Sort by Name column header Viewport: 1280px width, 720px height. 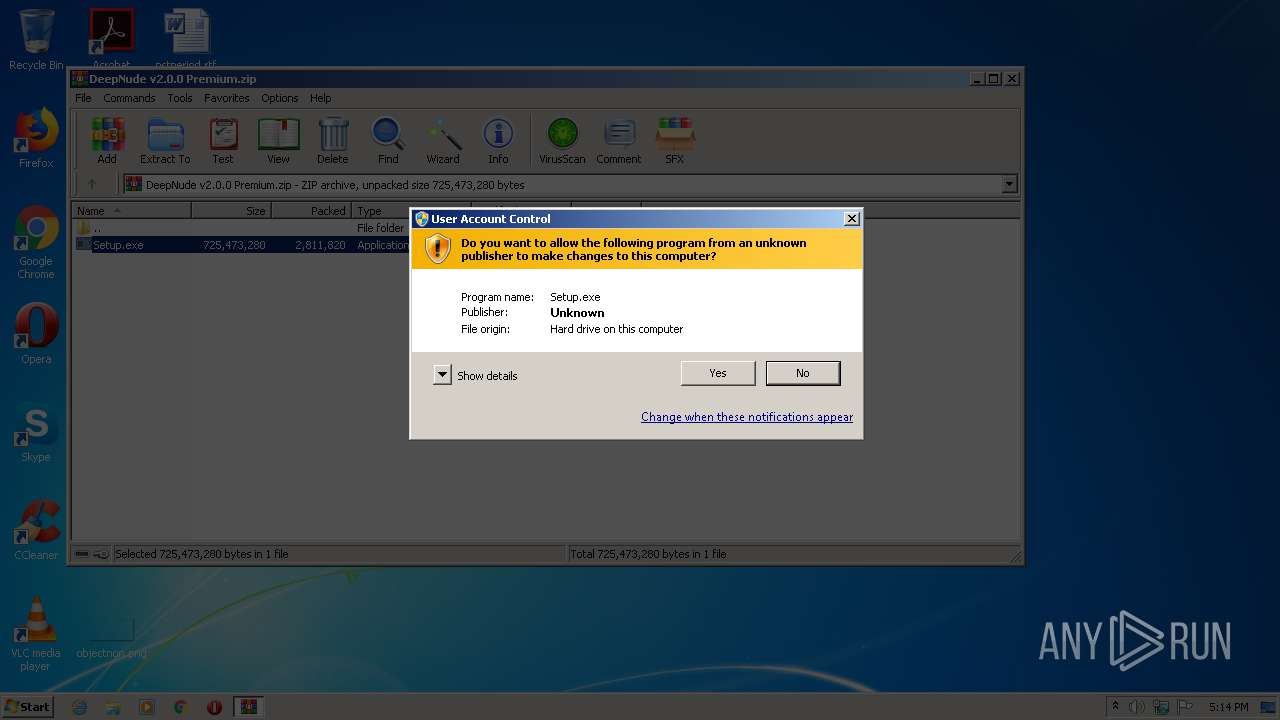click(132, 211)
